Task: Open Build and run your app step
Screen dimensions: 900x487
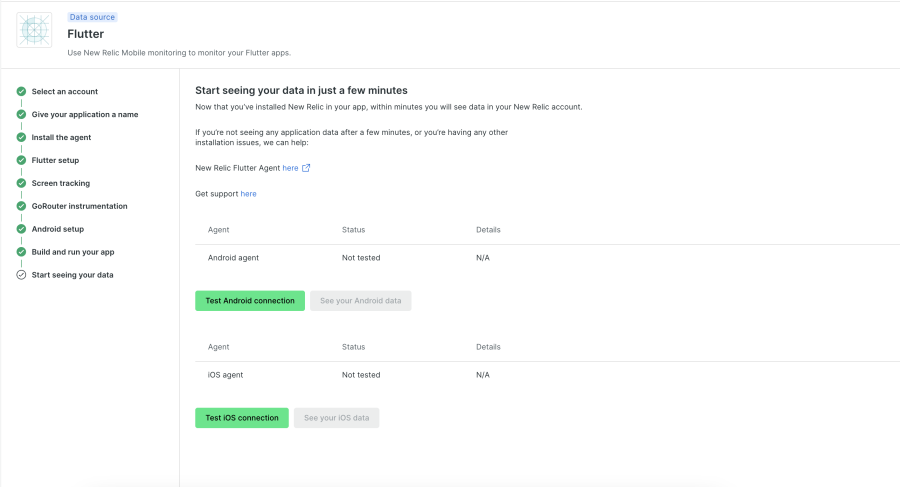Action: coord(73,252)
